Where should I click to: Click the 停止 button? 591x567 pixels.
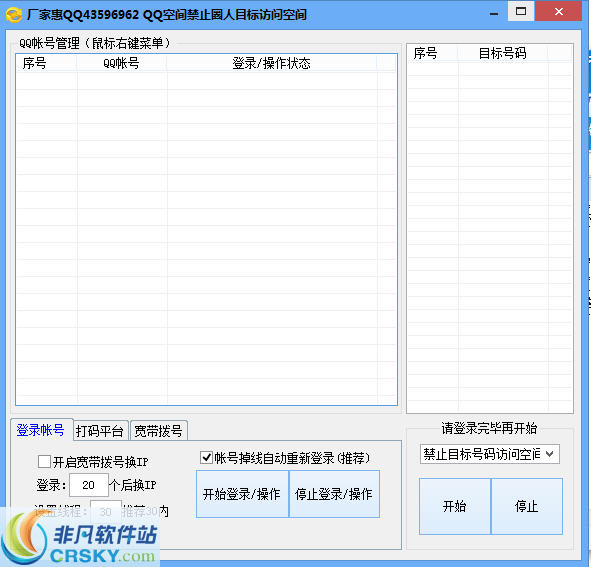(527, 506)
